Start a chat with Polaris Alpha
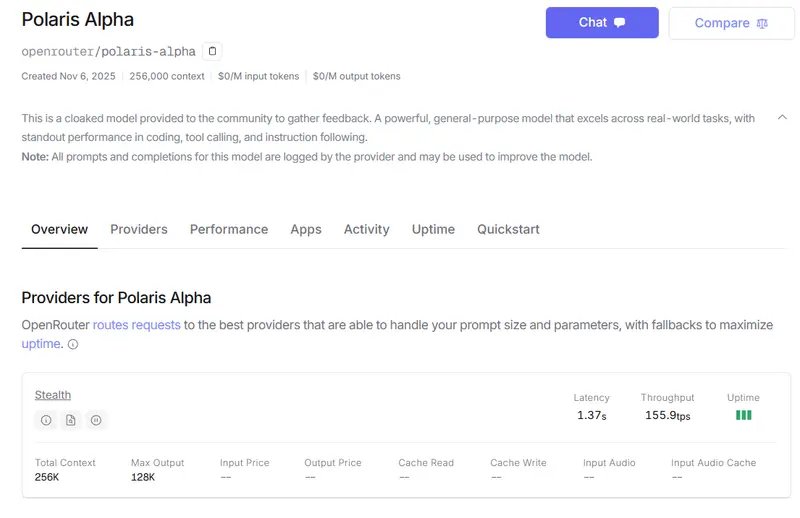This screenshot has width=800, height=518. (601, 23)
